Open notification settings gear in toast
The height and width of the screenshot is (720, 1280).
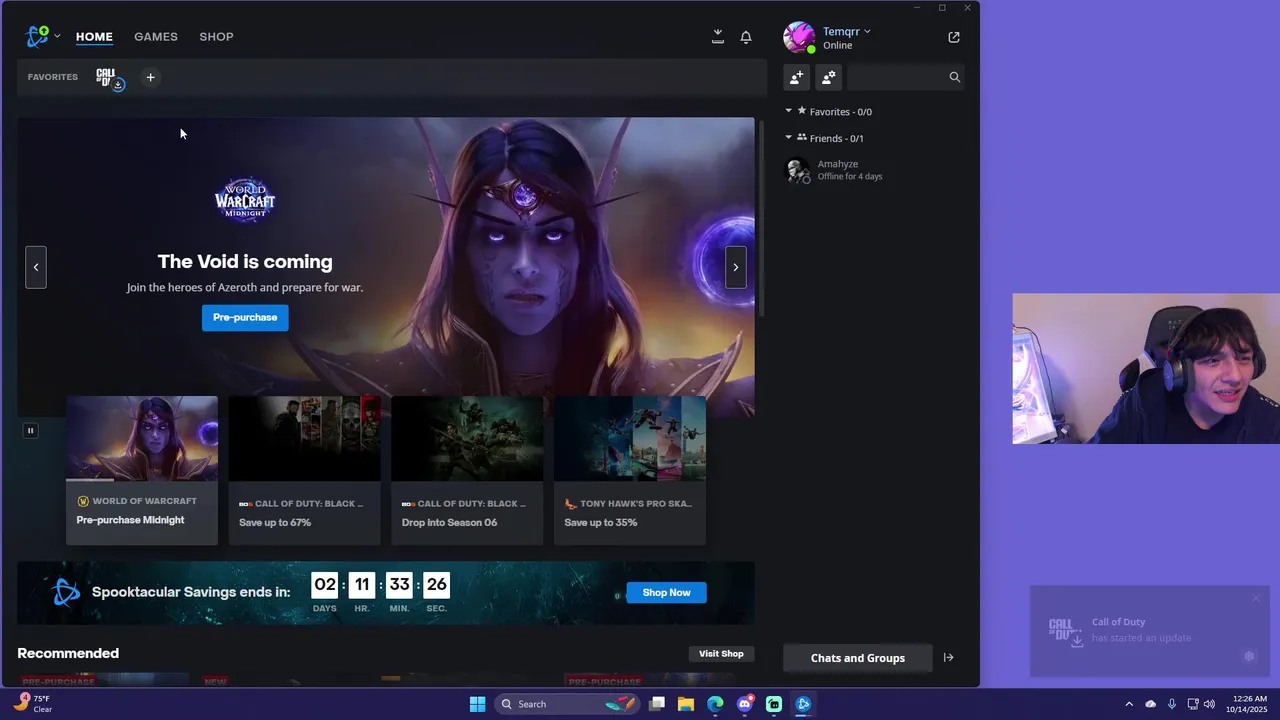pos(1249,656)
